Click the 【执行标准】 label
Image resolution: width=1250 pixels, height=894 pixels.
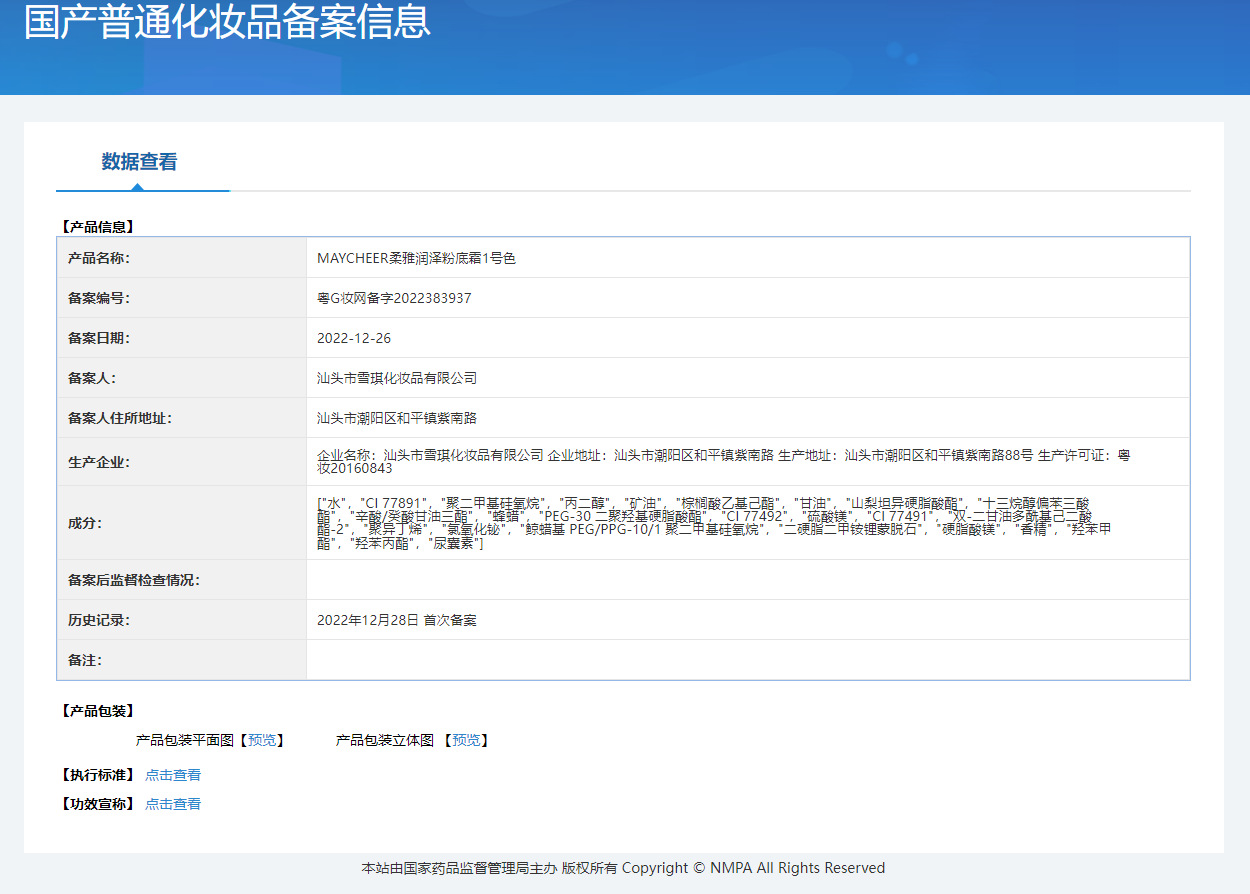(97, 775)
